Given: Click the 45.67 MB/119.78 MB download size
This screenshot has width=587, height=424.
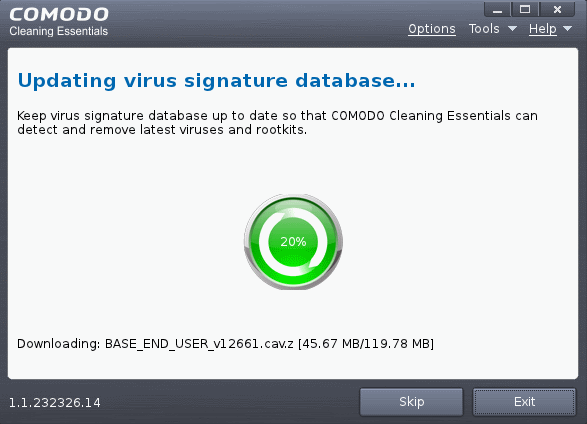Looking at the screenshot, I should [366, 344].
